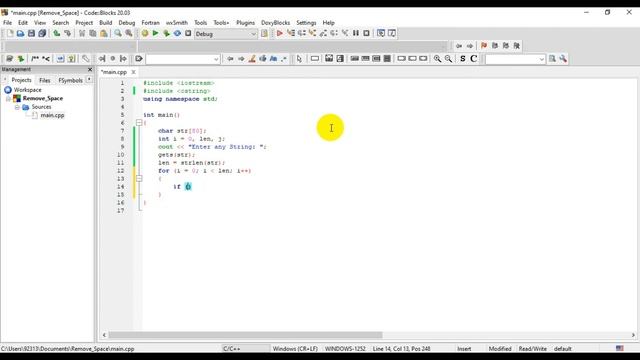
Task: Open the wxSmith menu
Action: pos(177,23)
